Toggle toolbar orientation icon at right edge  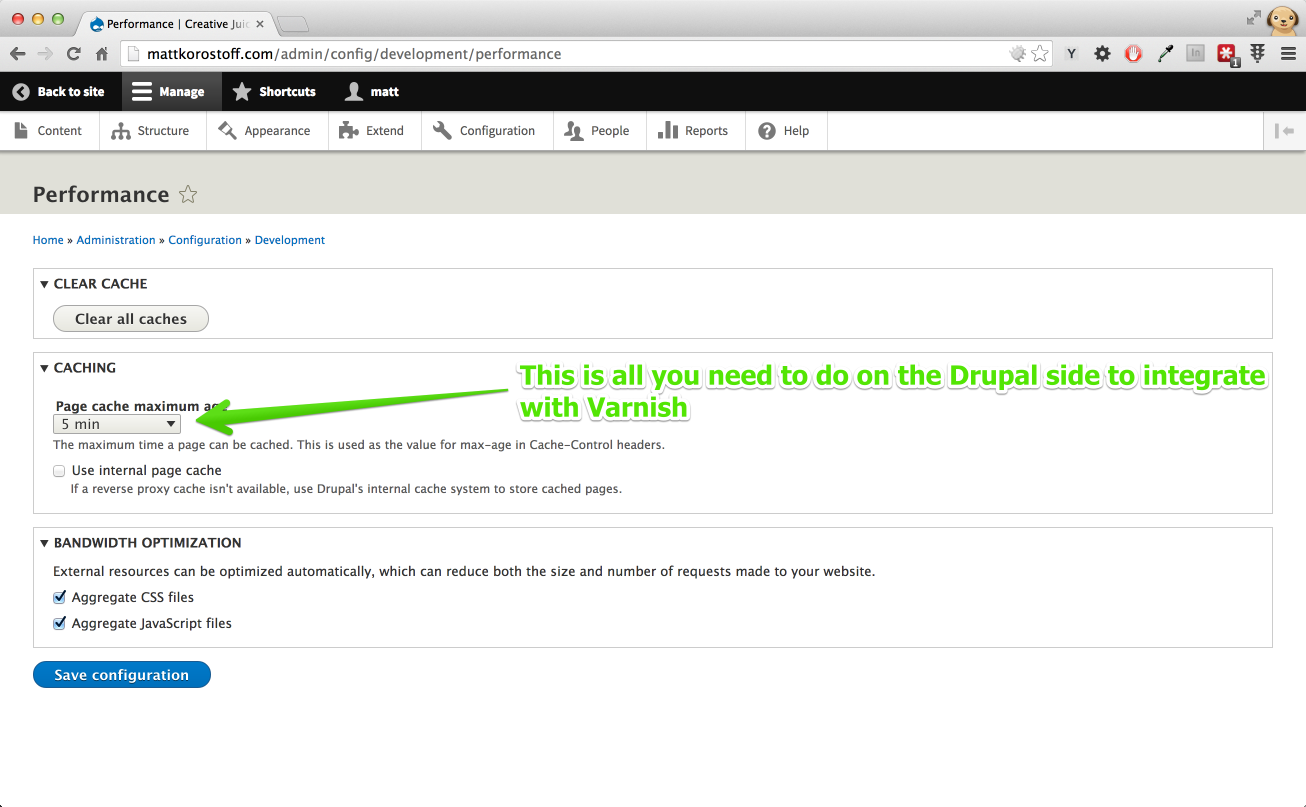(x=1285, y=131)
